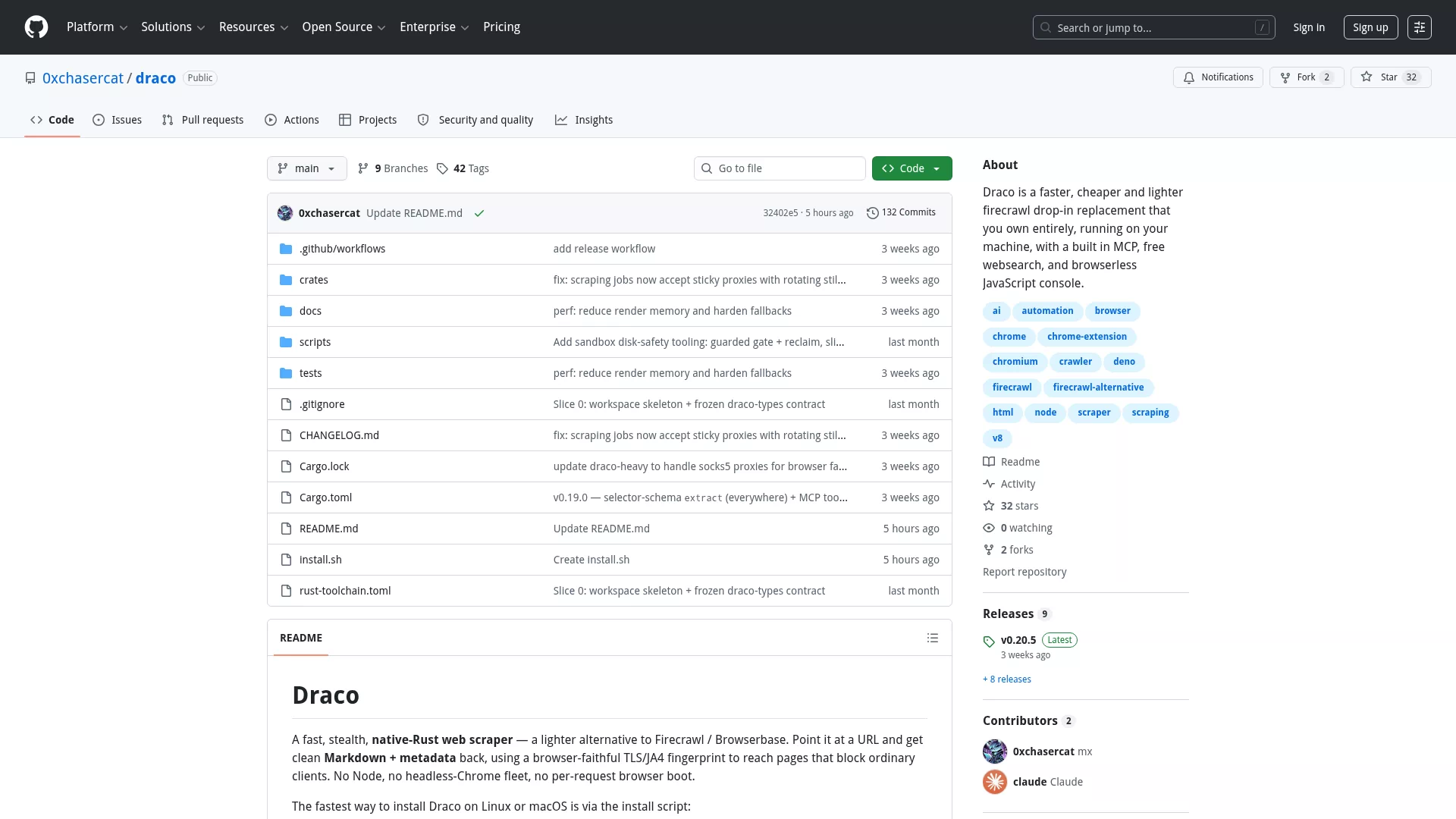Click the tests folder icon
This screenshot has height=819, width=1456.
[x=286, y=373]
